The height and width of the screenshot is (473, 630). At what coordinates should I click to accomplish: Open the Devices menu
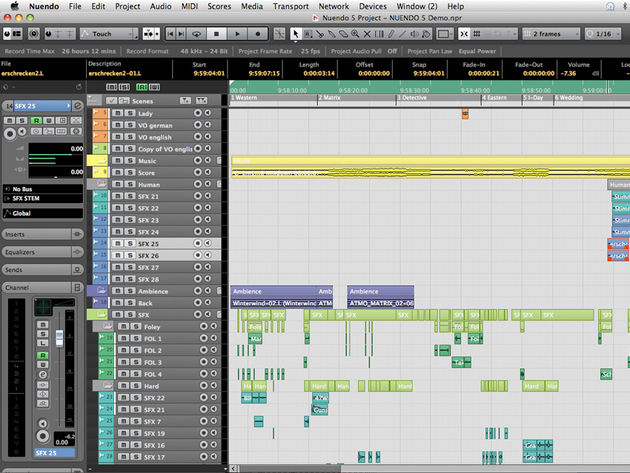click(x=372, y=6)
